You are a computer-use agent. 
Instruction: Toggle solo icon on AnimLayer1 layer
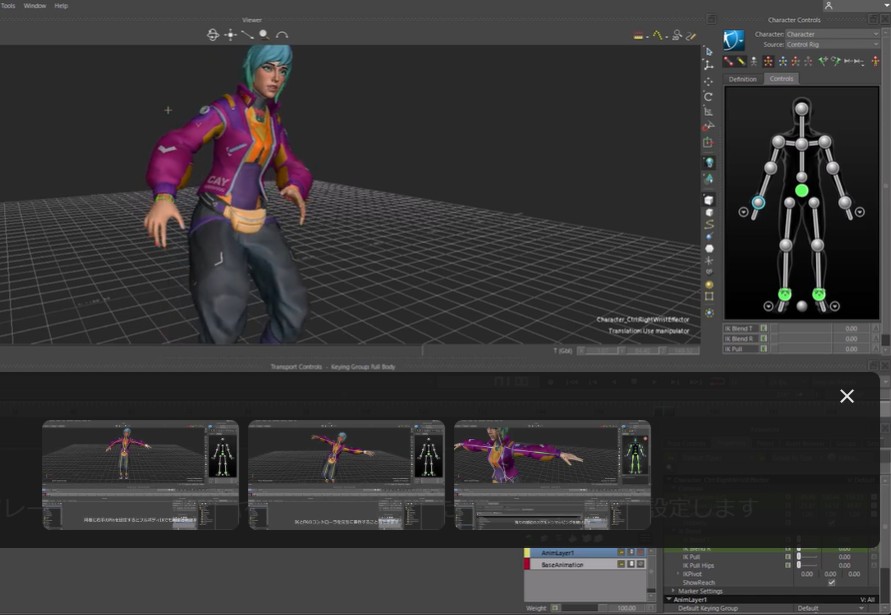[631, 552]
